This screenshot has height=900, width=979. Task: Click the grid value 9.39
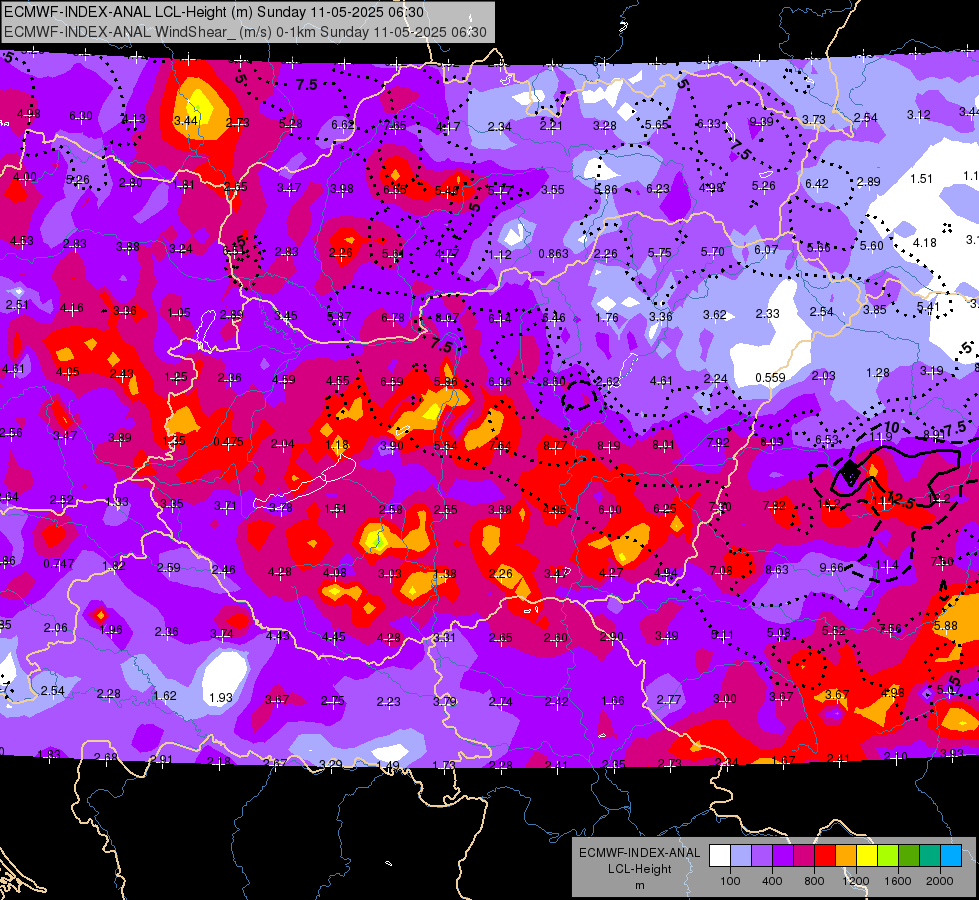coord(761,122)
